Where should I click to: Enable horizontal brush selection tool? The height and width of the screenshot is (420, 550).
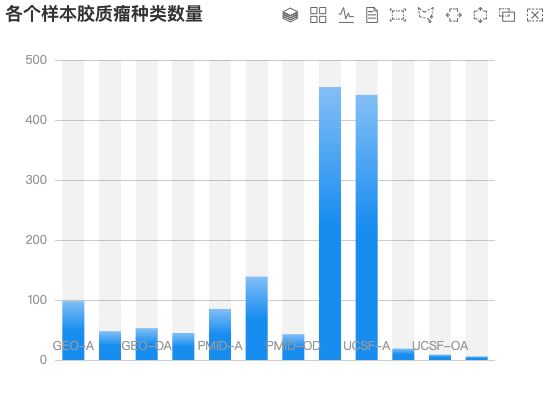pos(454,15)
